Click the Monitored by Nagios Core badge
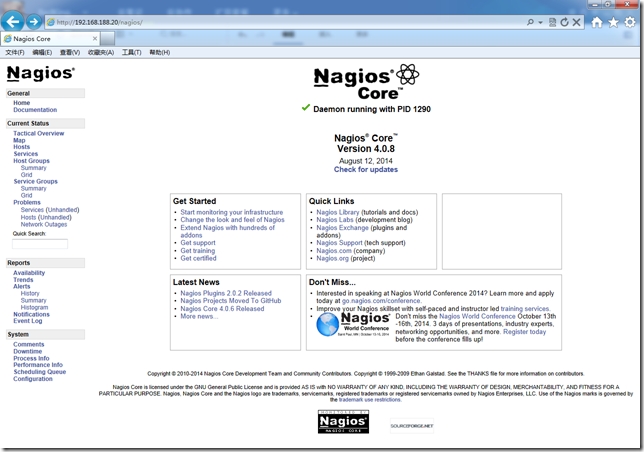This screenshot has height=452, width=644. 343,422
